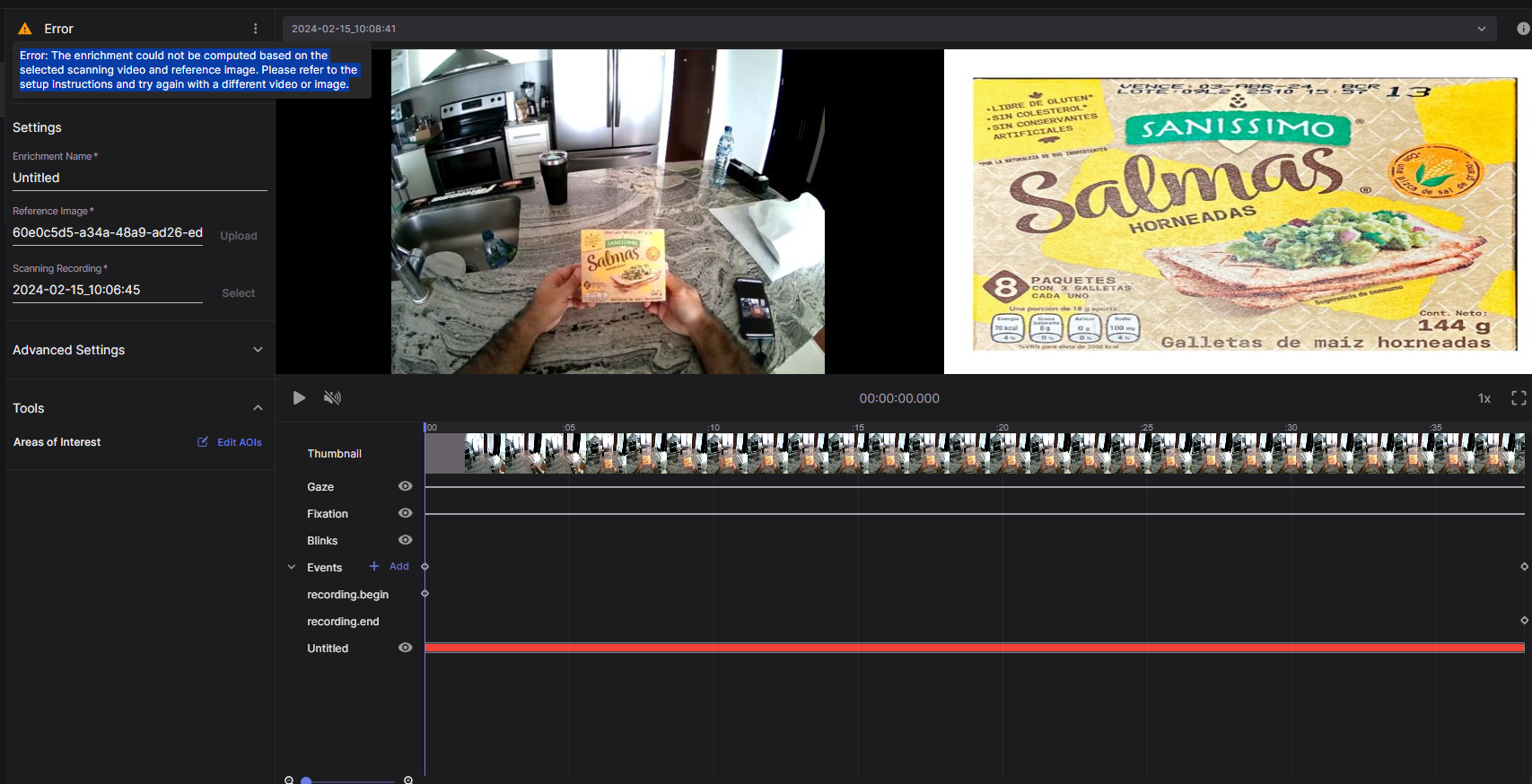Screen dimensions: 1532x784
Task: Click the Settings heading
Action: pos(37,127)
